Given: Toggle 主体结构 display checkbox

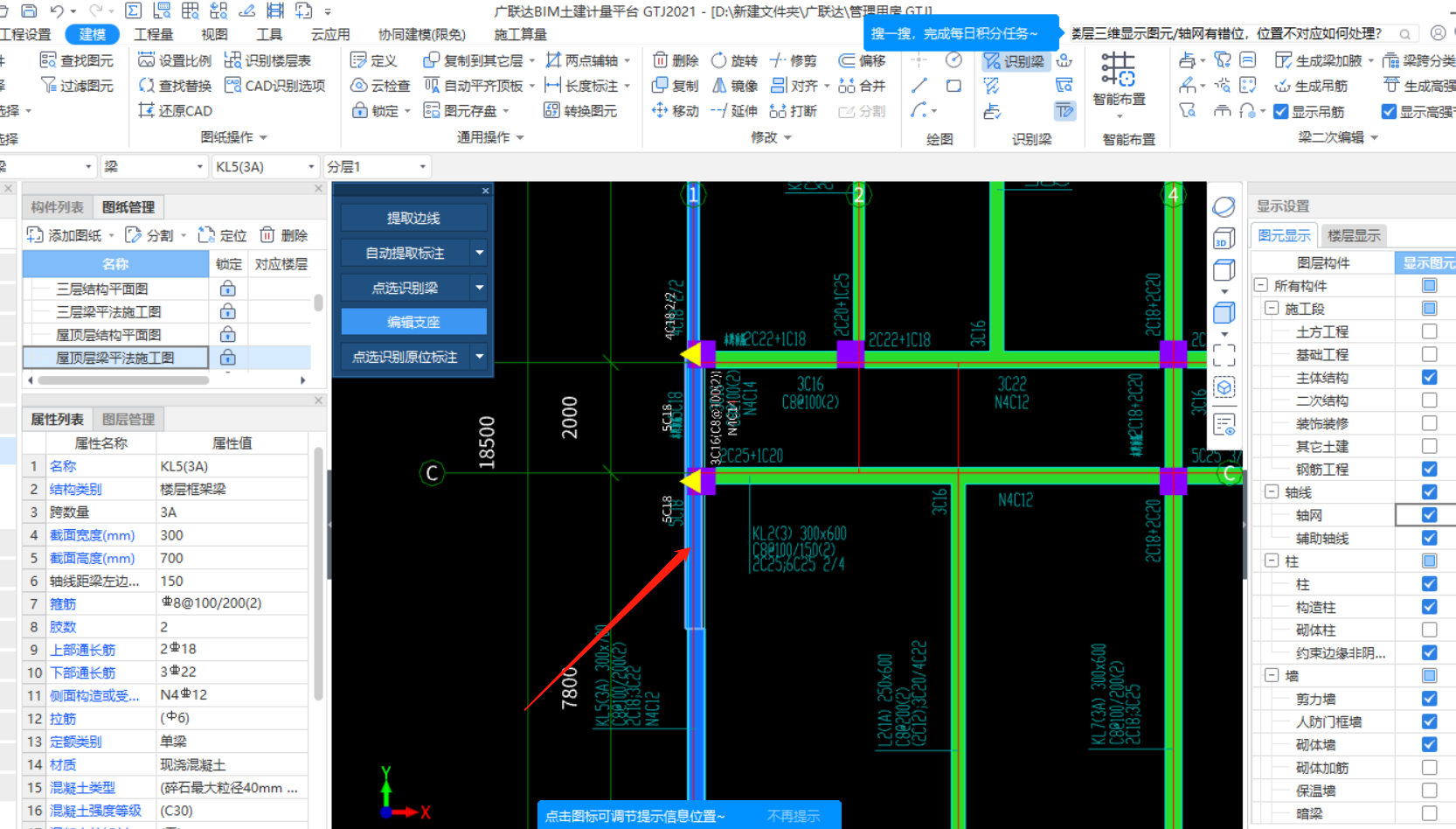Looking at the screenshot, I should [x=1429, y=377].
